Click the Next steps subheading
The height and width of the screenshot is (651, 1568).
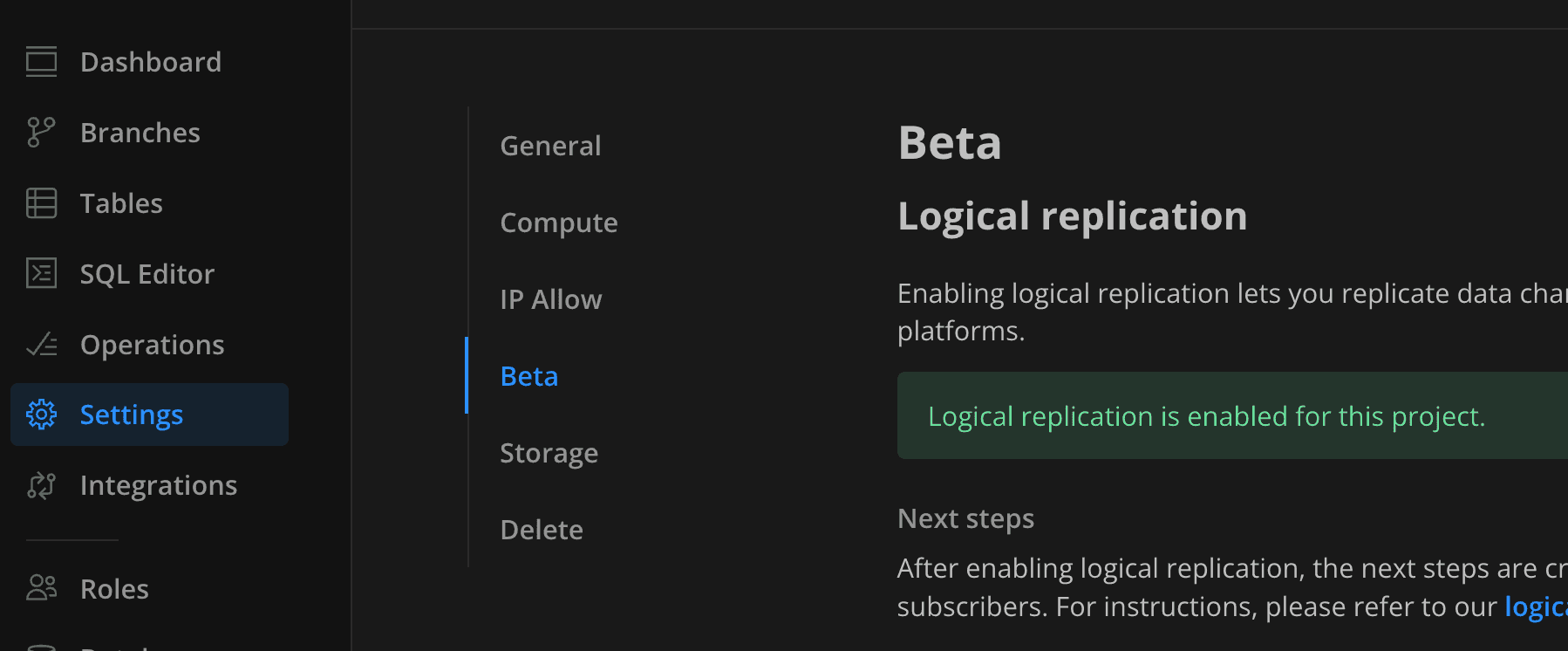tap(965, 518)
